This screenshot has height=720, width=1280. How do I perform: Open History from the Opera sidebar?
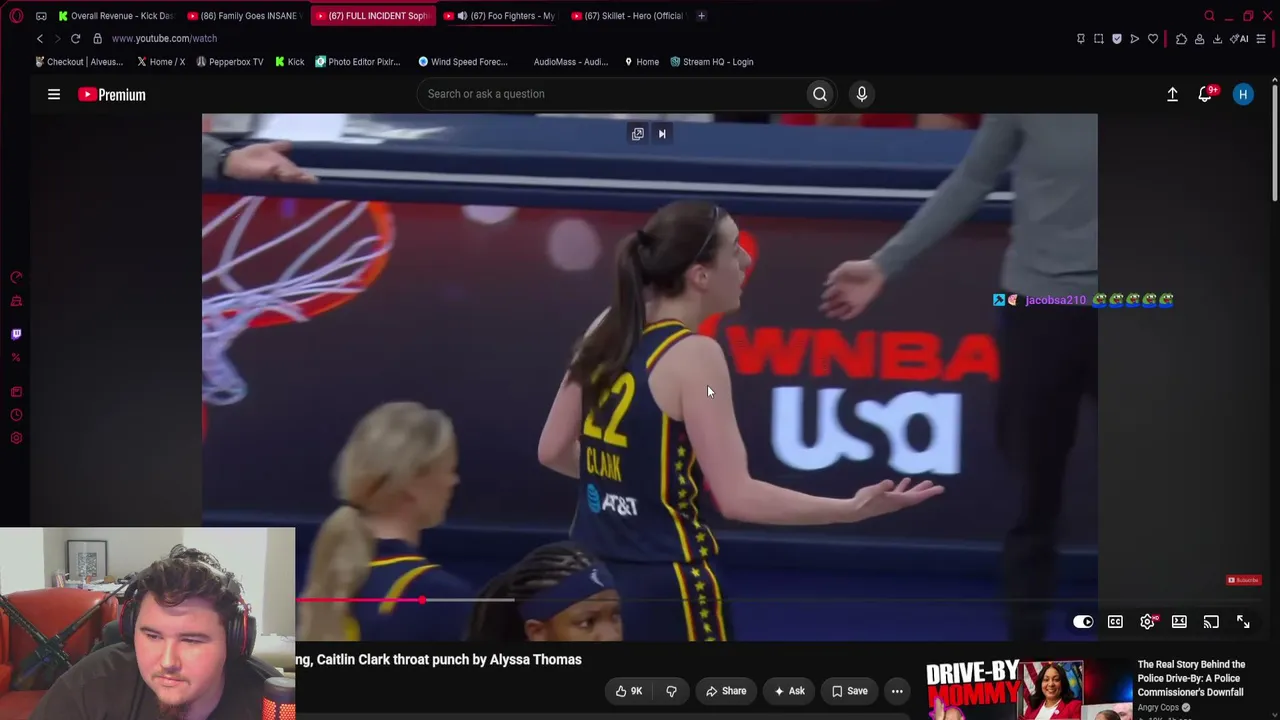(16, 415)
